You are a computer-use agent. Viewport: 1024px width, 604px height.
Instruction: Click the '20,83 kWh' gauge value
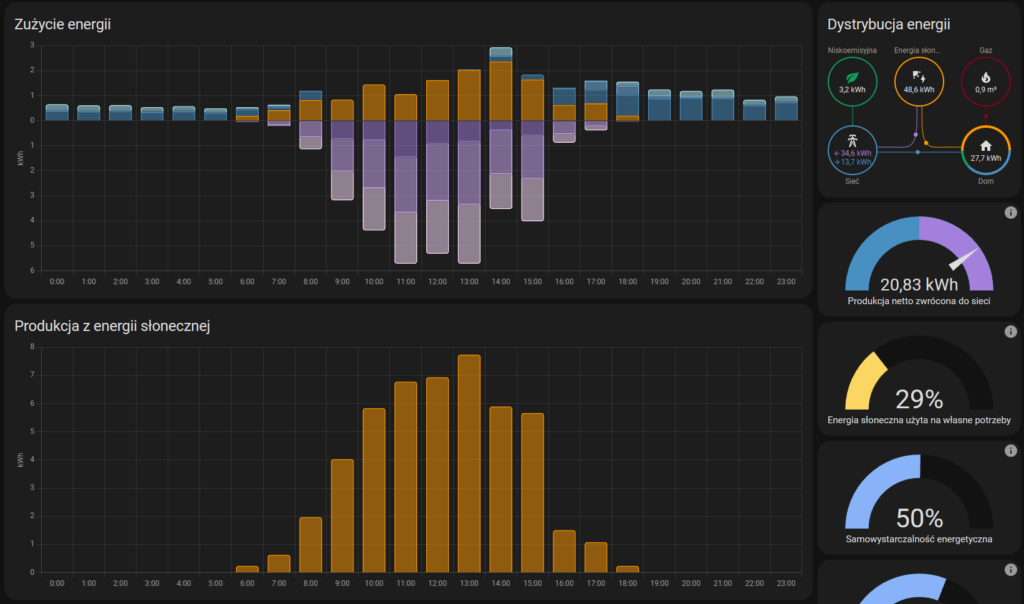[919, 285]
